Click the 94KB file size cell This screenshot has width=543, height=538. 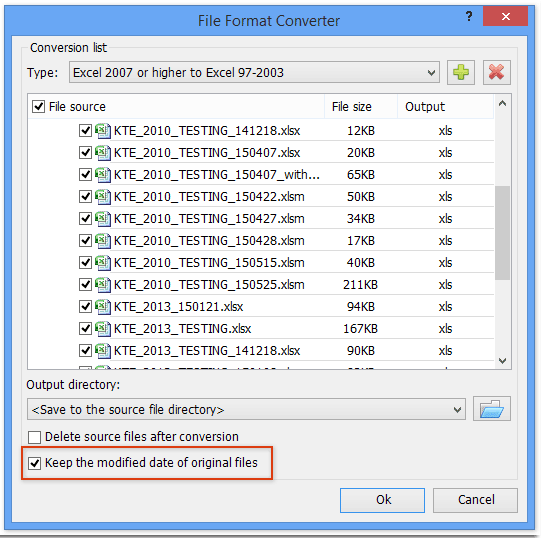click(x=361, y=307)
